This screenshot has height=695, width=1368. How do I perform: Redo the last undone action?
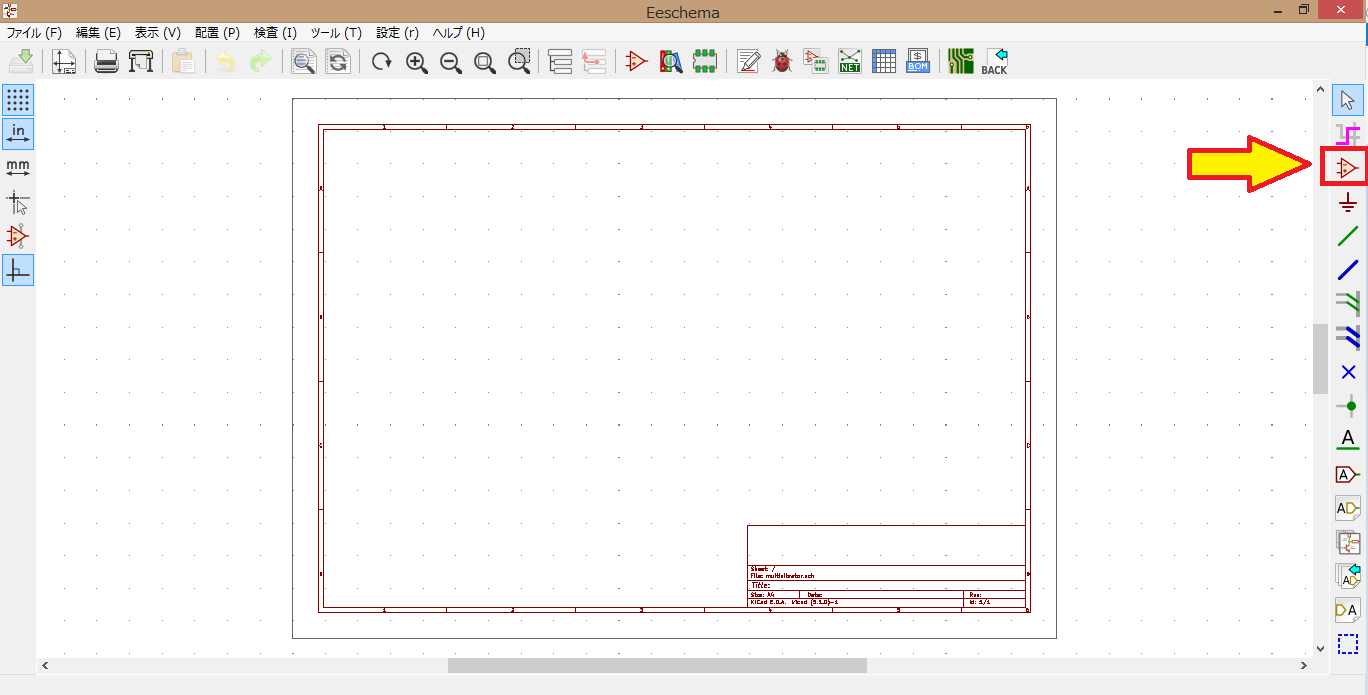(260, 61)
